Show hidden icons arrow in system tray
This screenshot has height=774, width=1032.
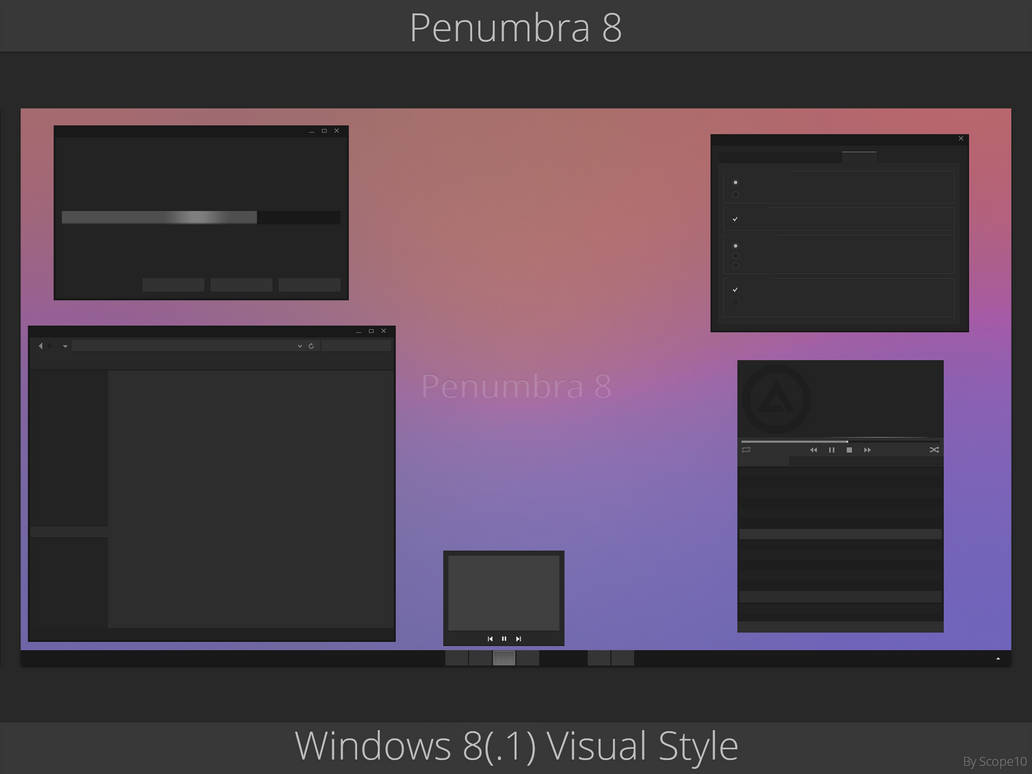coord(998,658)
